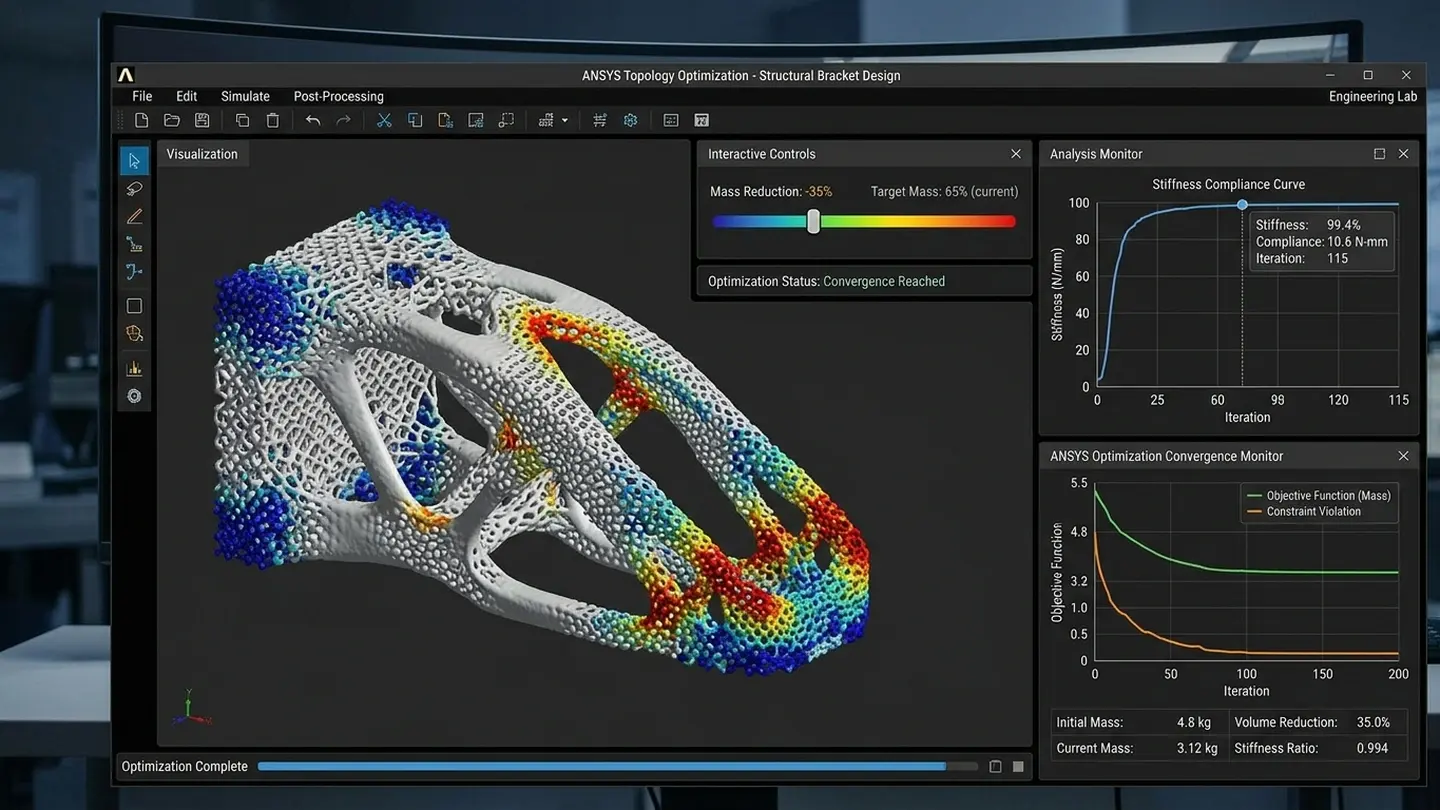Select the square box tool in sidebar
Screen dimensions: 1440x810
(134, 306)
